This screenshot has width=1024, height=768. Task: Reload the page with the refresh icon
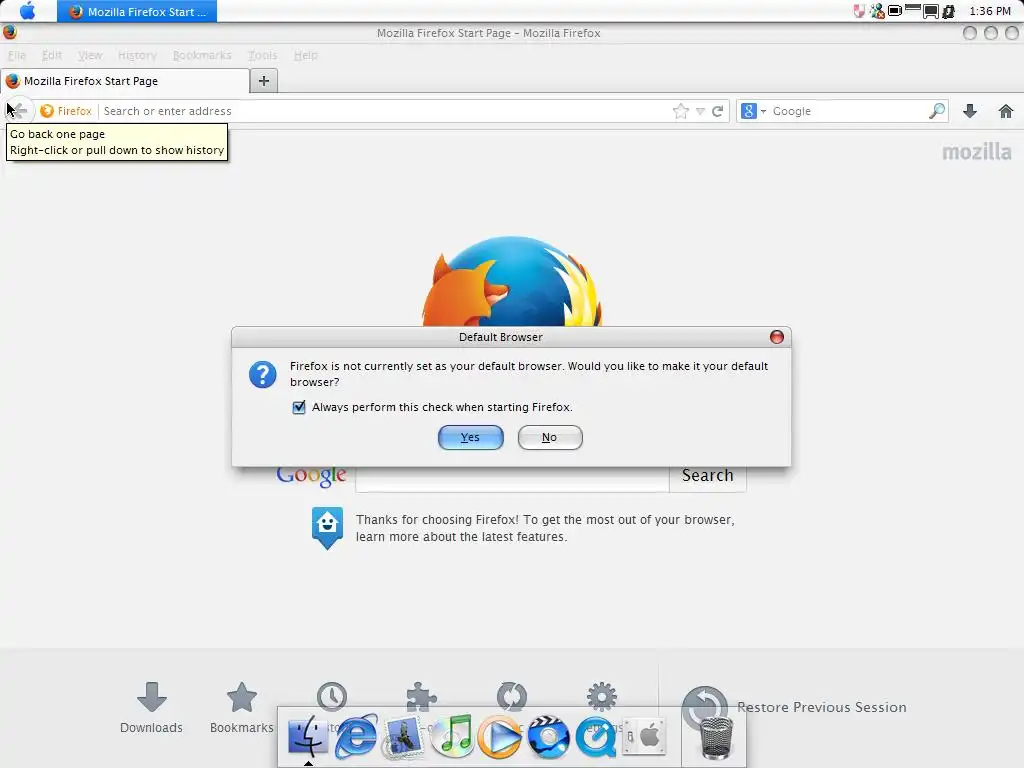[718, 111]
